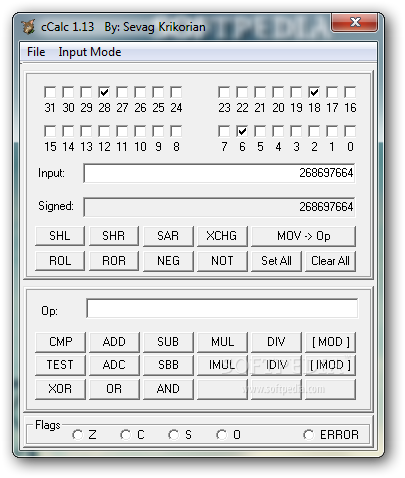Click the [ IMOD ] button
Image resolution: width=405 pixels, height=478 pixels.
pyautogui.click(x=330, y=365)
